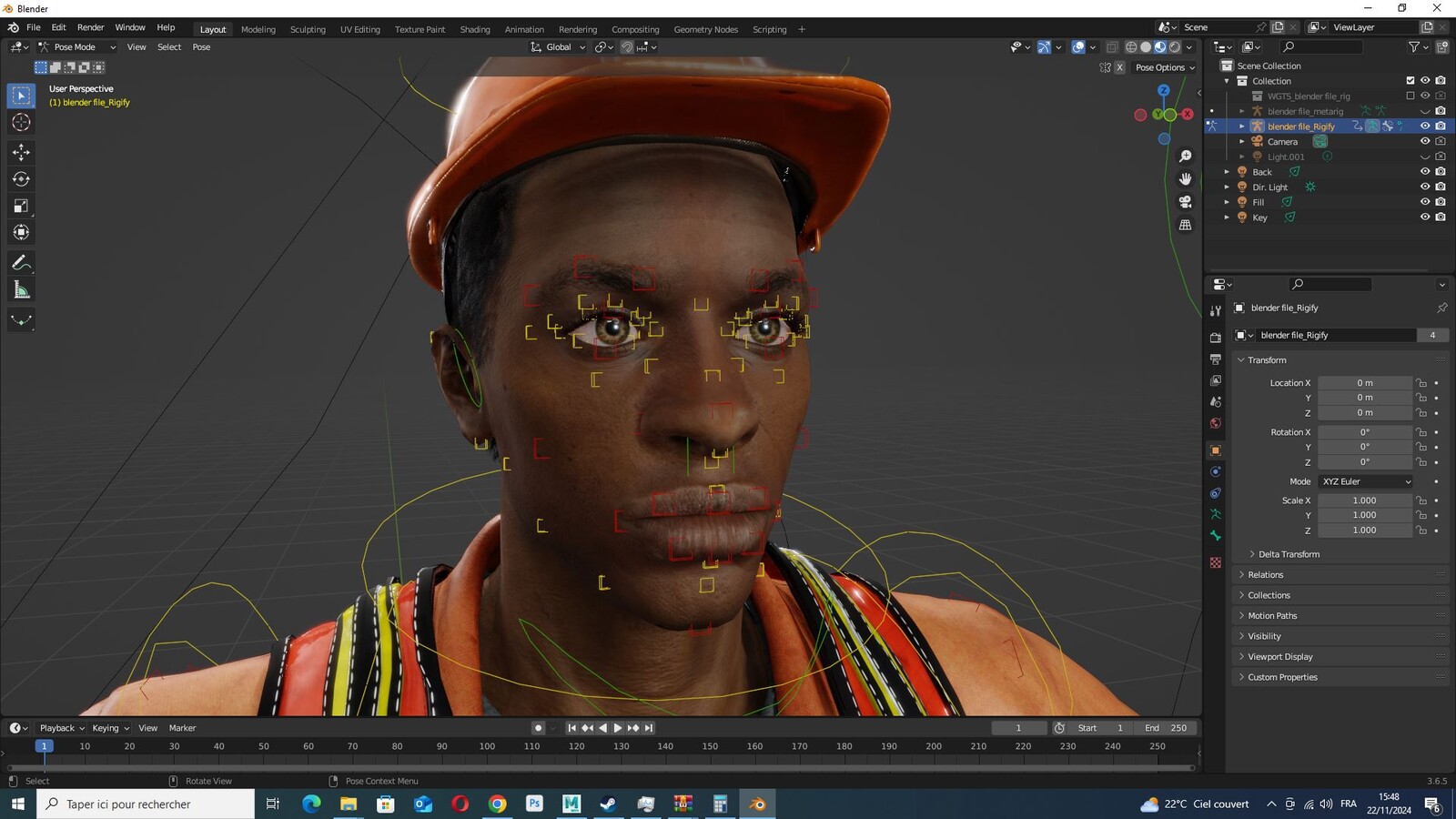Open the Render menu
This screenshot has height=819, width=1456.
(x=90, y=27)
